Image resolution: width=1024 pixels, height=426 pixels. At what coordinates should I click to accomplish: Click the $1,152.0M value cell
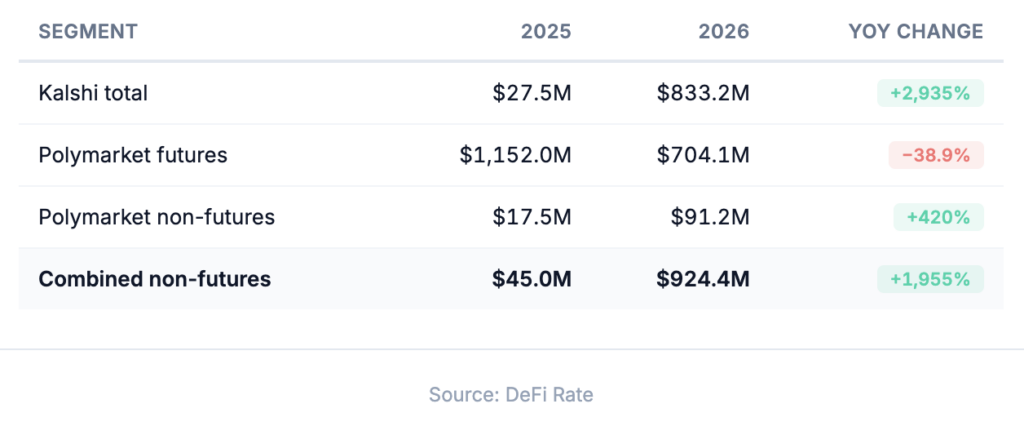tap(516, 155)
